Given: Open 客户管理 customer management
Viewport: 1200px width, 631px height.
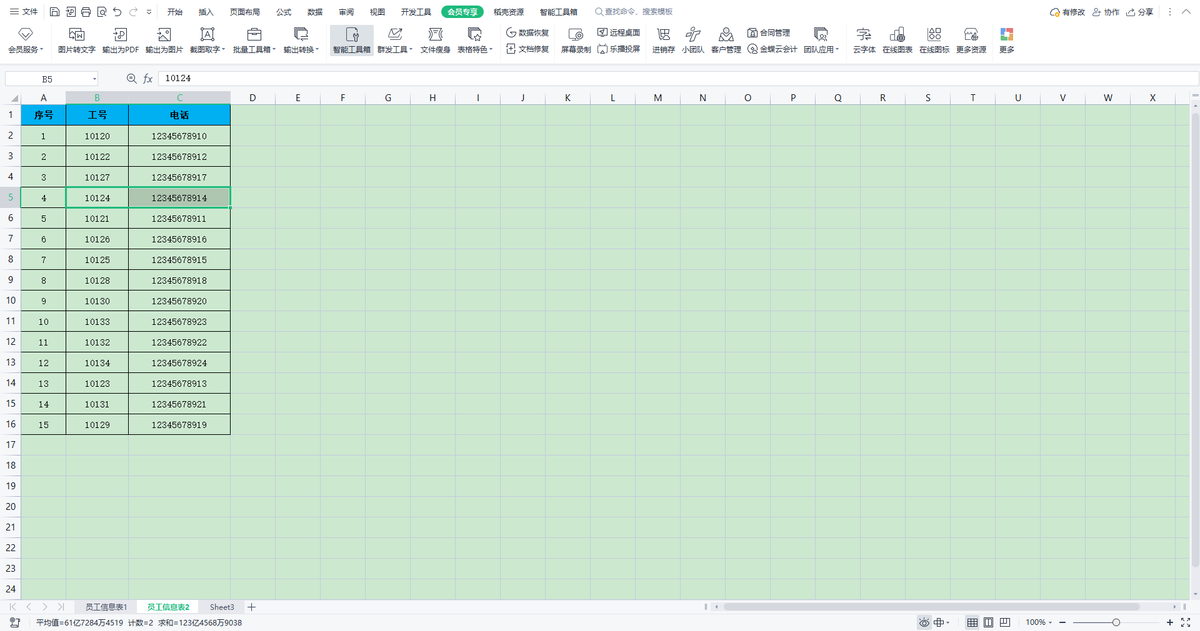Looking at the screenshot, I should click(726, 40).
